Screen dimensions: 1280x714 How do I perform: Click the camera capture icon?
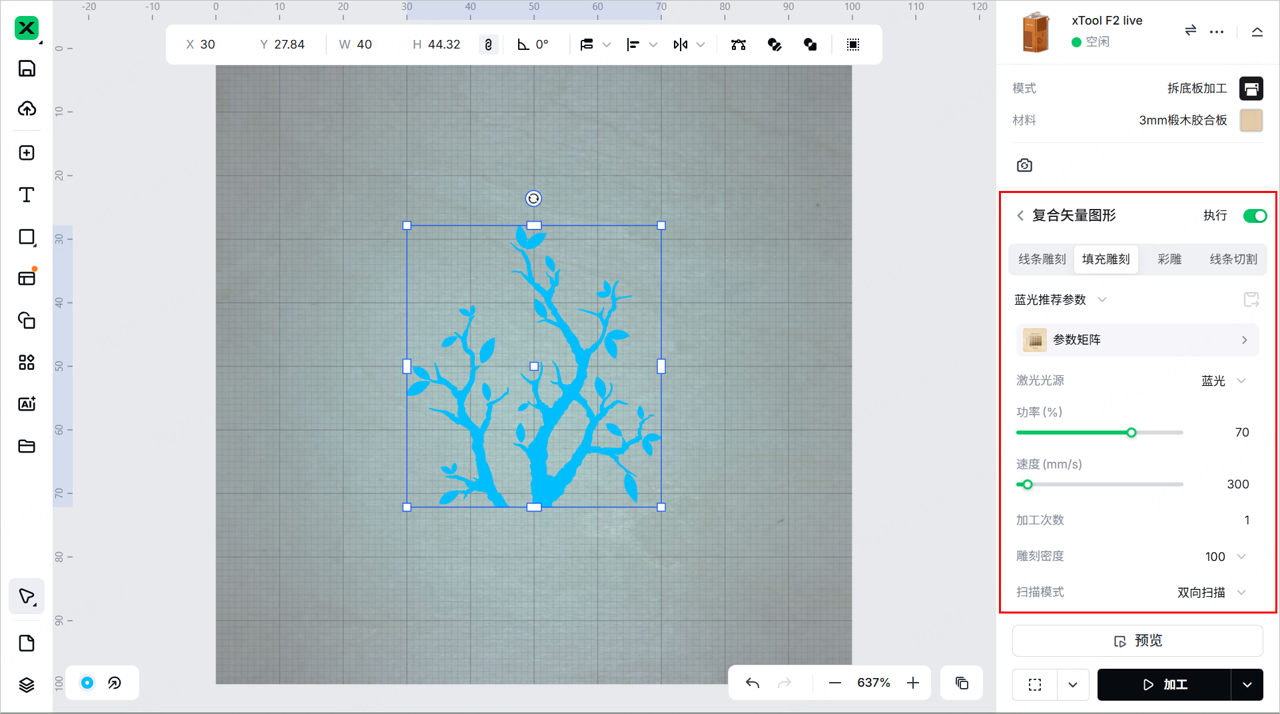pos(1024,165)
